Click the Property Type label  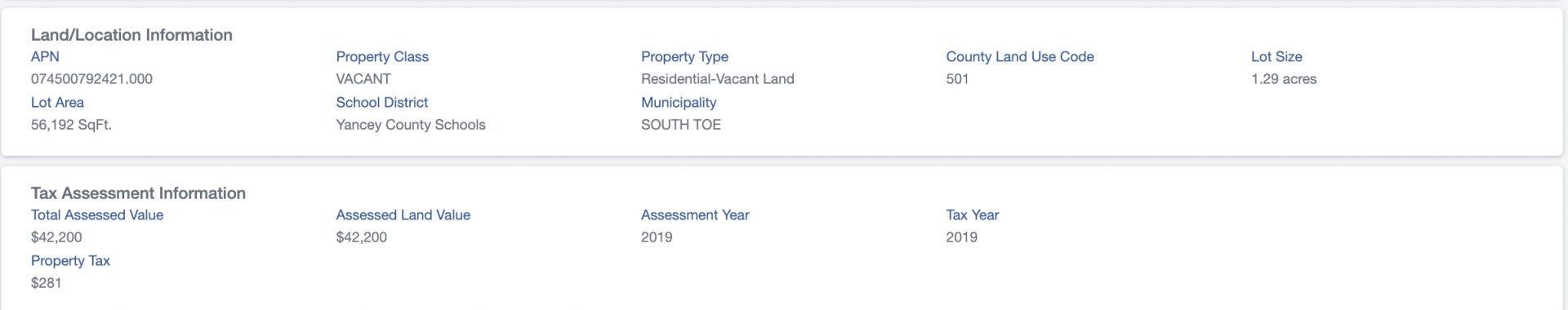[684, 56]
